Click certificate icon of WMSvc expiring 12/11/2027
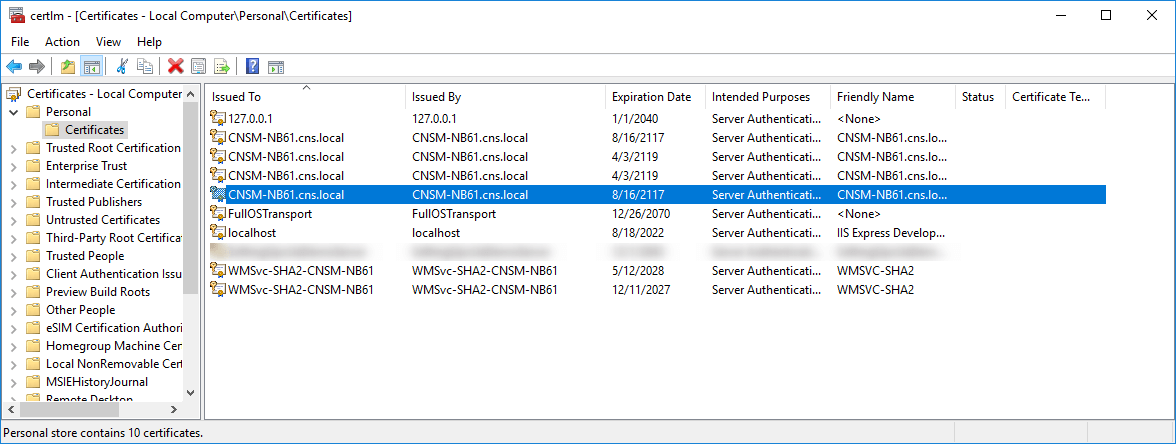Screen dimensions: 1176x444 click(x=218, y=289)
